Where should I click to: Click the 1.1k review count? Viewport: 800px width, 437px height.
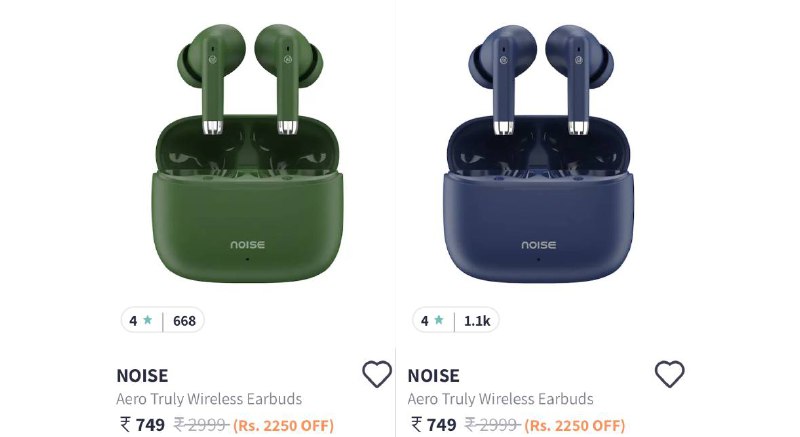[x=477, y=321]
